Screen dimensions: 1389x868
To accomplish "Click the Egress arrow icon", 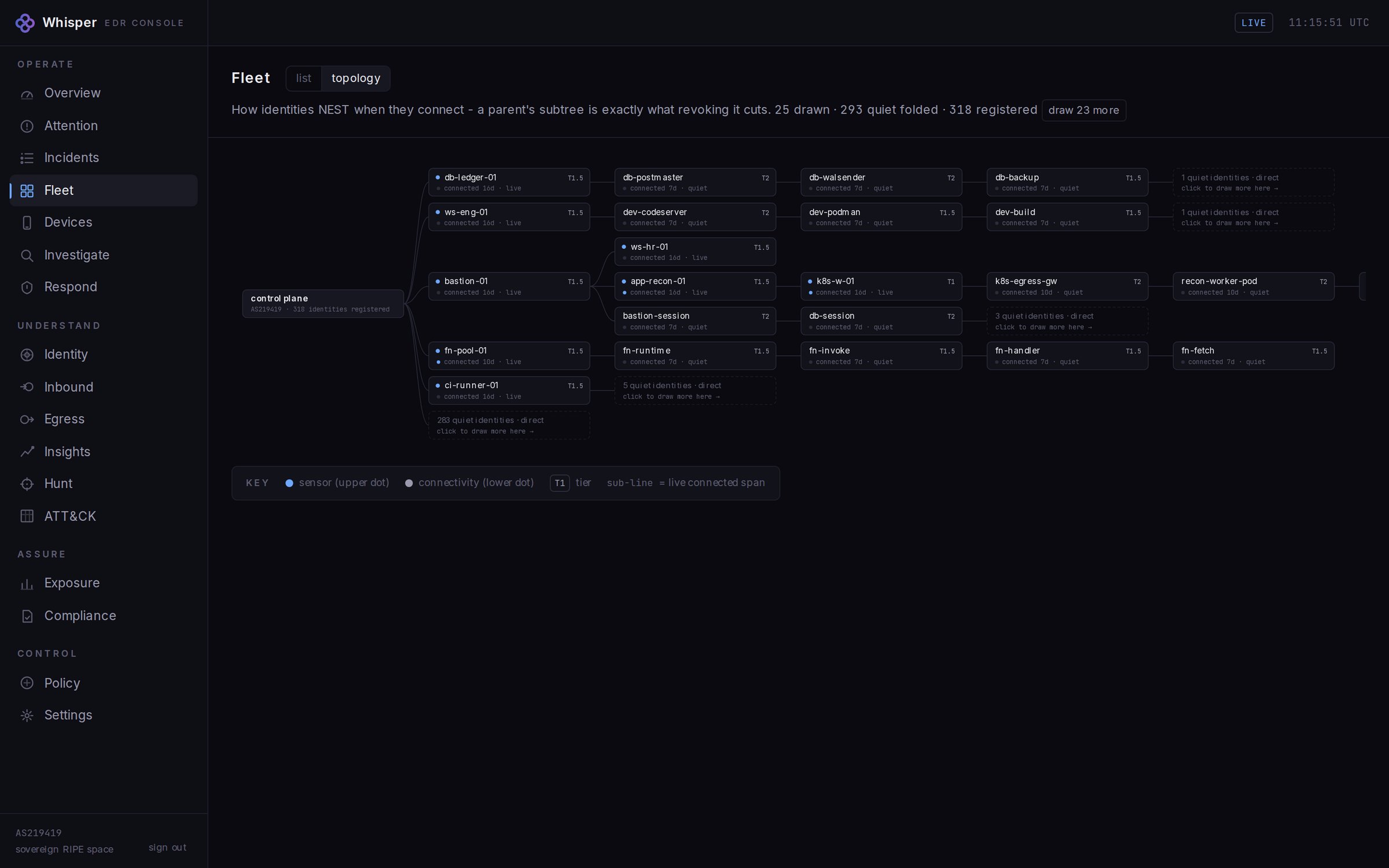I will tap(27, 420).
